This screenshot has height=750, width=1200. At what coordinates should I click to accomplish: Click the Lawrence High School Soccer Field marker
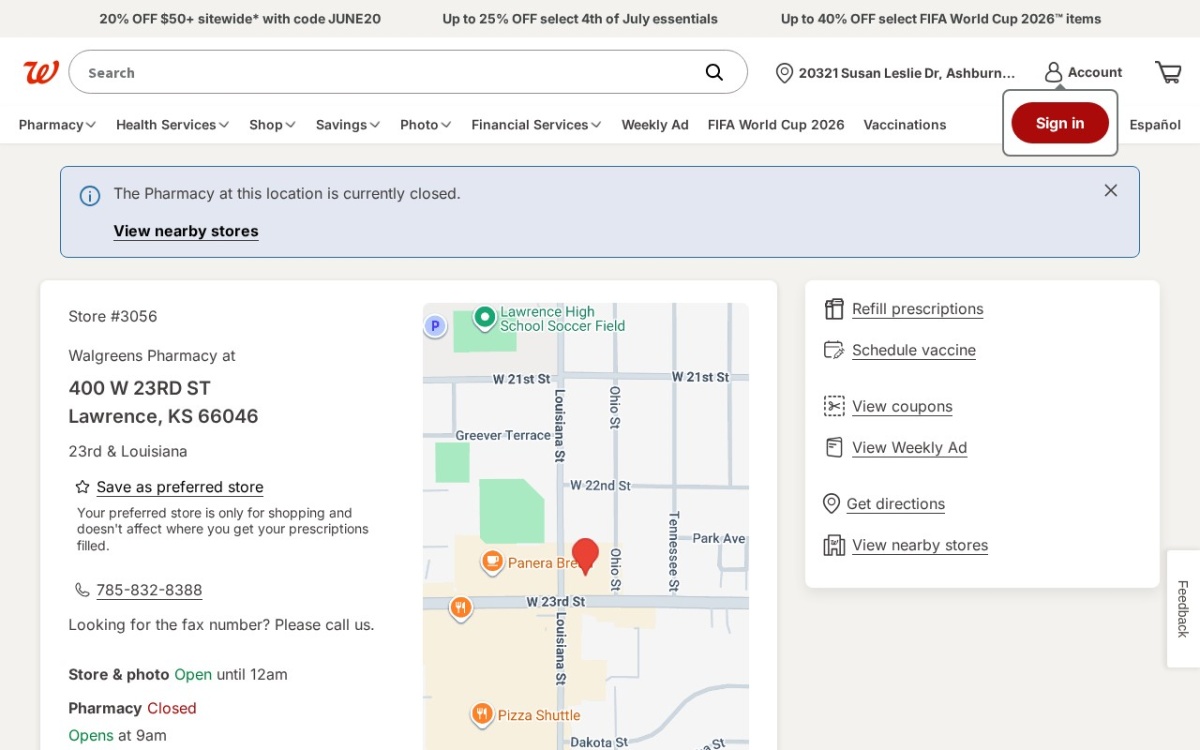point(485,317)
